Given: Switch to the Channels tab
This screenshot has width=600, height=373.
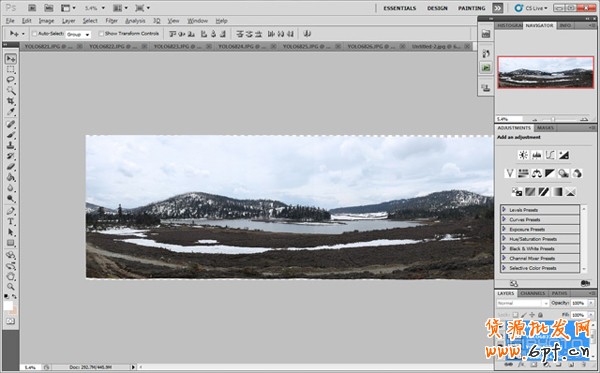Looking at the screenshot, I should [533, 293].
